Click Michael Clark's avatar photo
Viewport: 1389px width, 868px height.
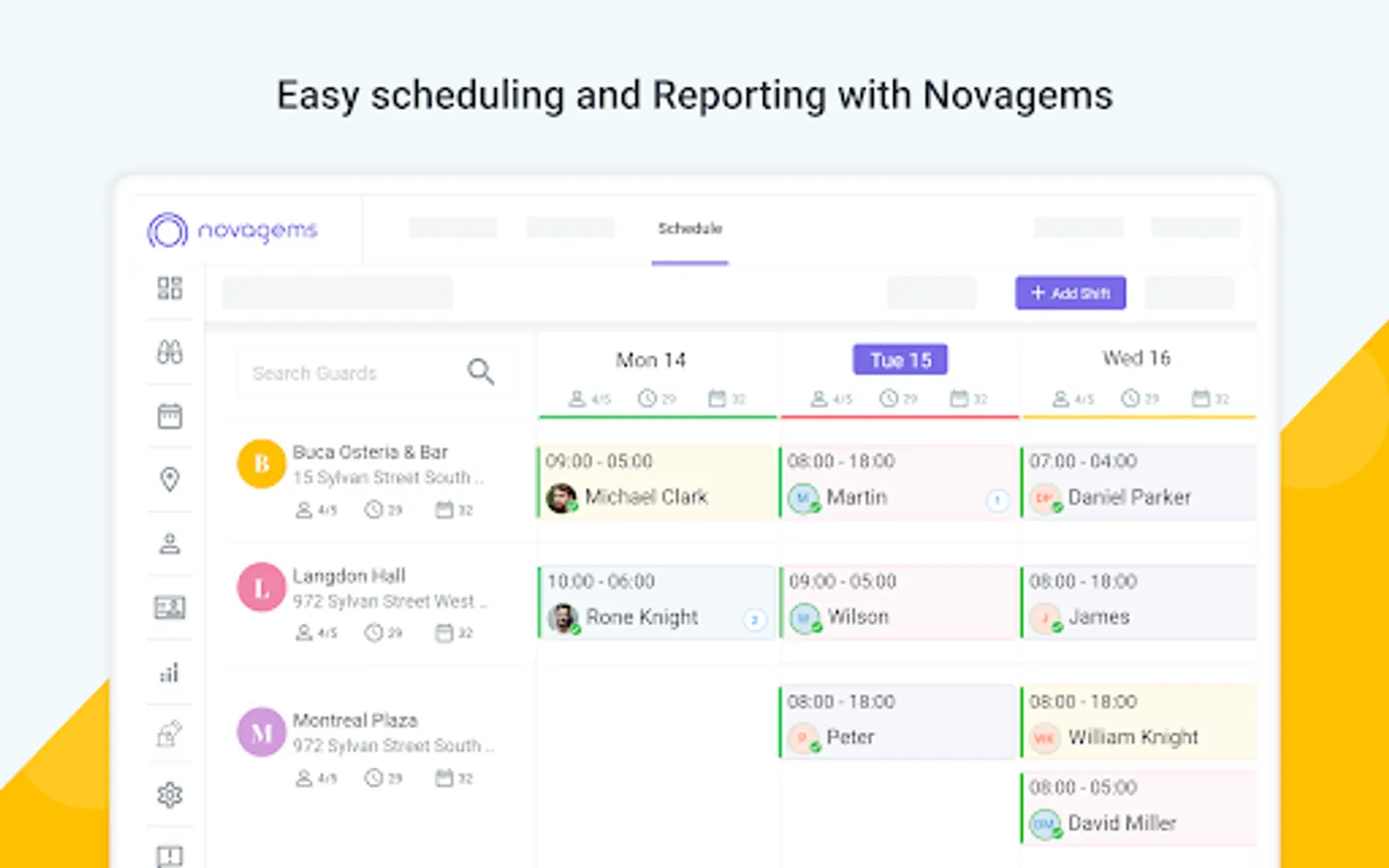click(561, 498)
